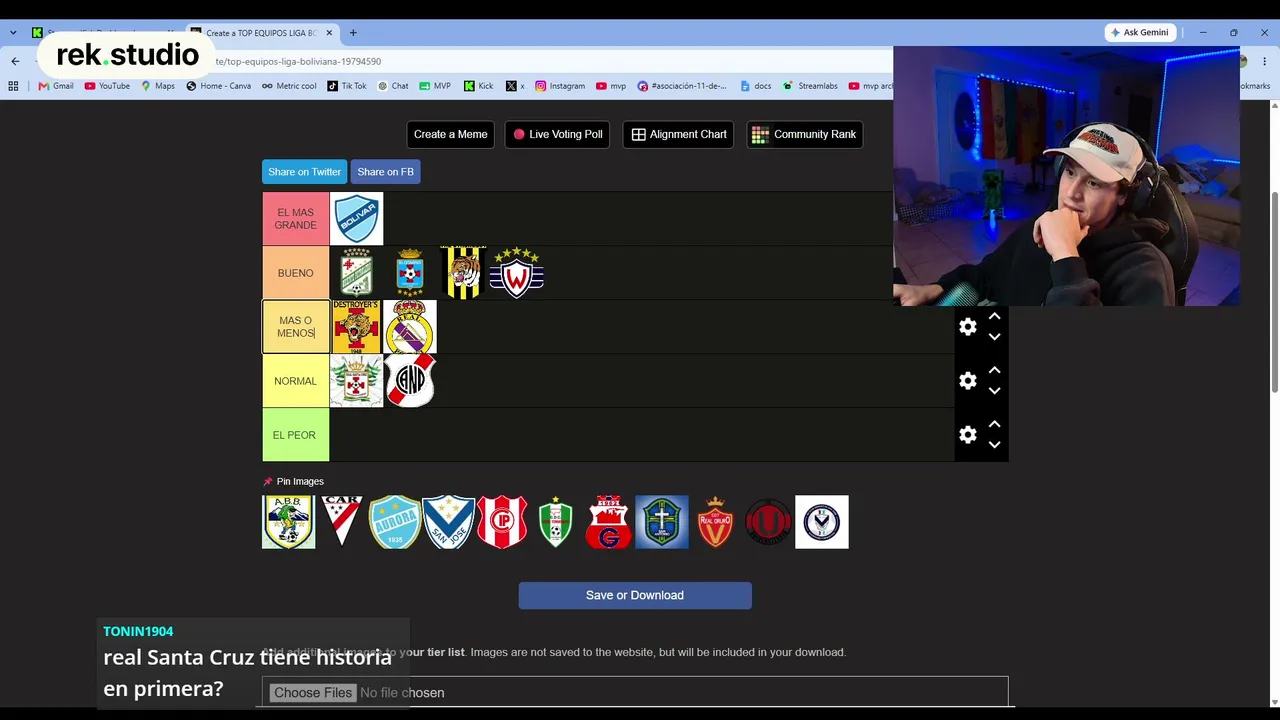
Task: Open the Instagram bookmark
Action: (x=560, y=86)
